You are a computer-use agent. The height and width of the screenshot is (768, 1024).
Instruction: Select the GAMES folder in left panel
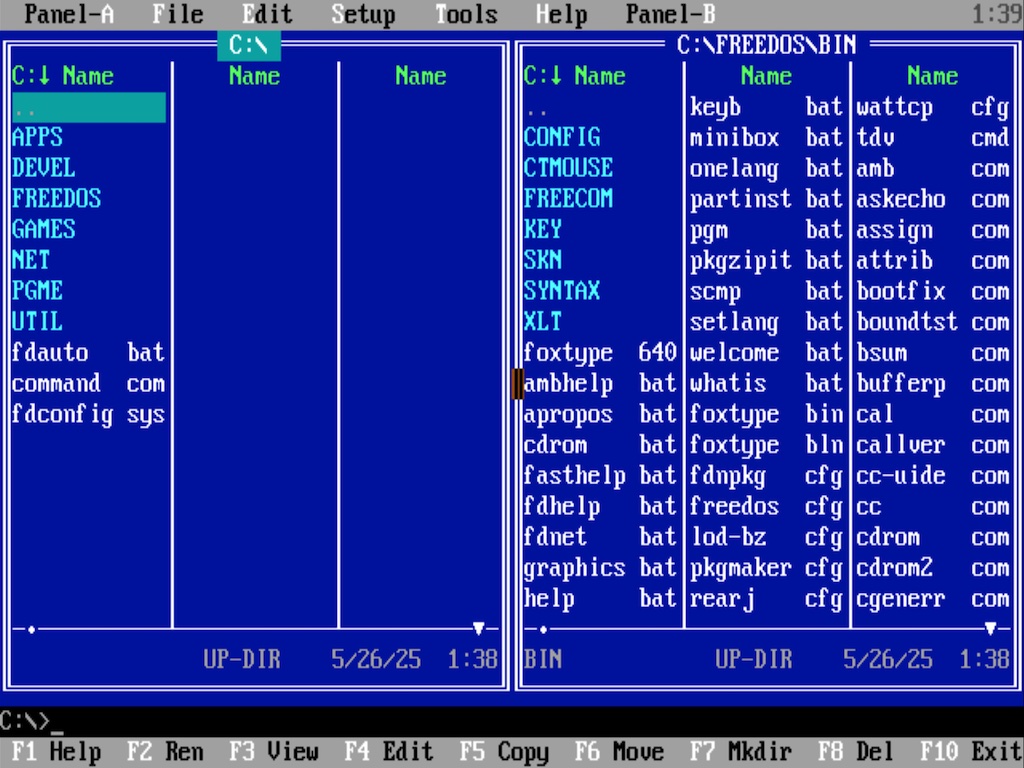[44, 230]
